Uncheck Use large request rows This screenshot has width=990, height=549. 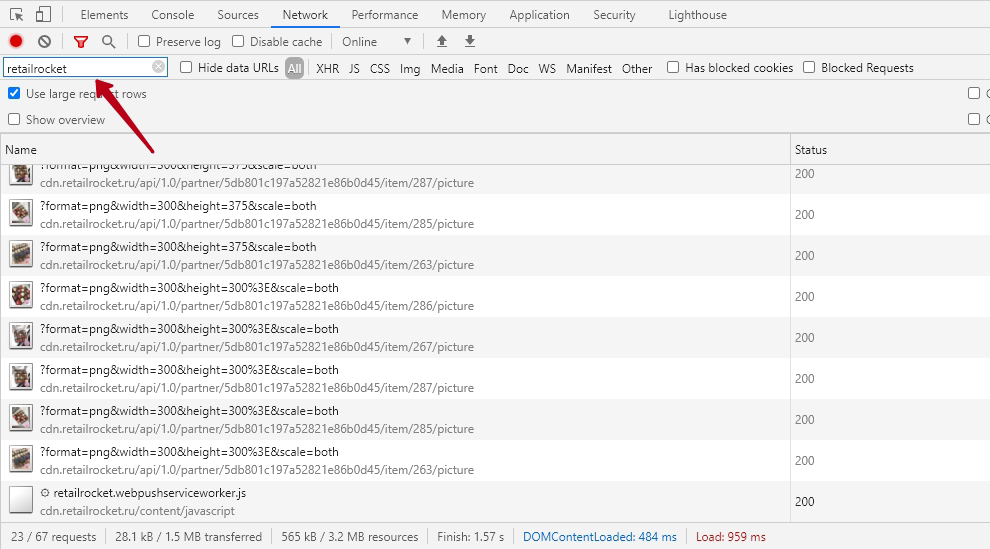[x=14, y=93]
